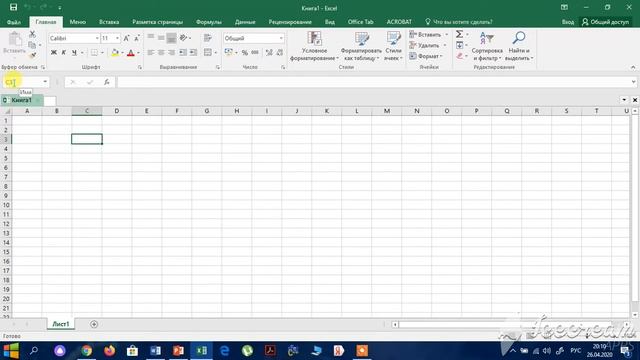Screen dimensions: 640x360
Task: Toggle middle vertical alignment
Action: (x=161, y=38)
